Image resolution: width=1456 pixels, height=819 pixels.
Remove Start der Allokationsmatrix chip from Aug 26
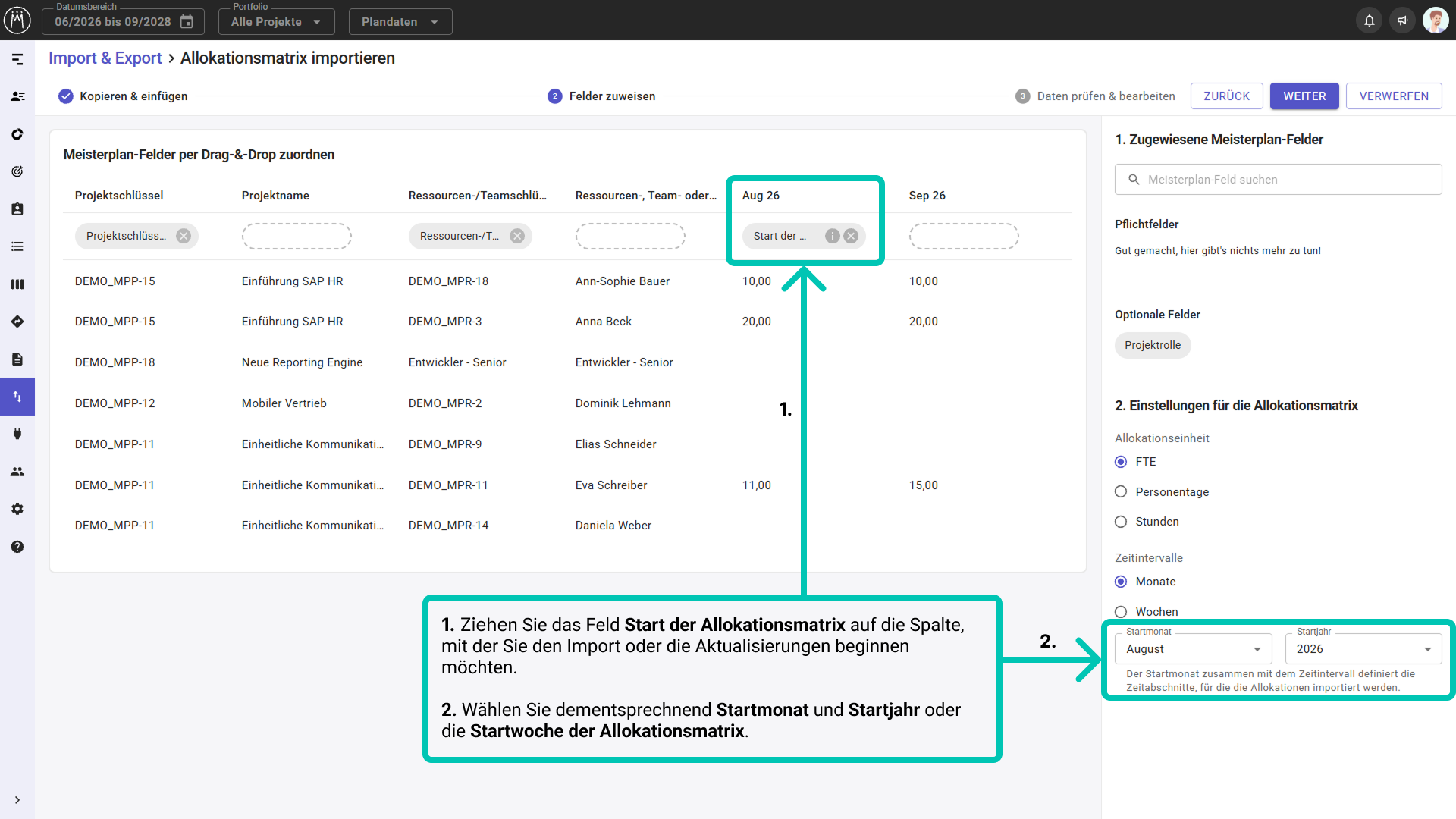(x=852, y=236)
